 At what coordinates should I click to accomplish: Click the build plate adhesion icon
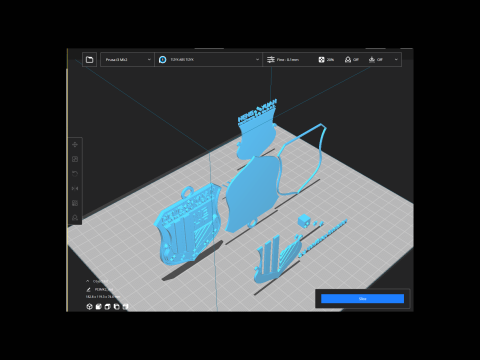coord(372,60)
